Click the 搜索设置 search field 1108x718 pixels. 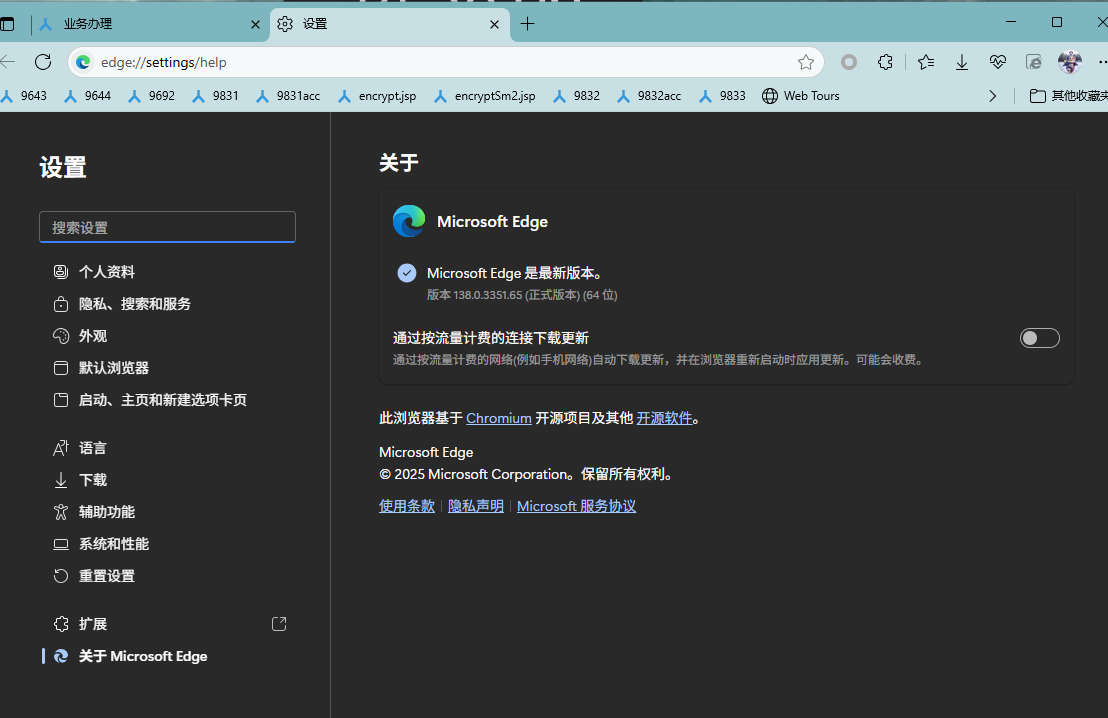[167, 227]
